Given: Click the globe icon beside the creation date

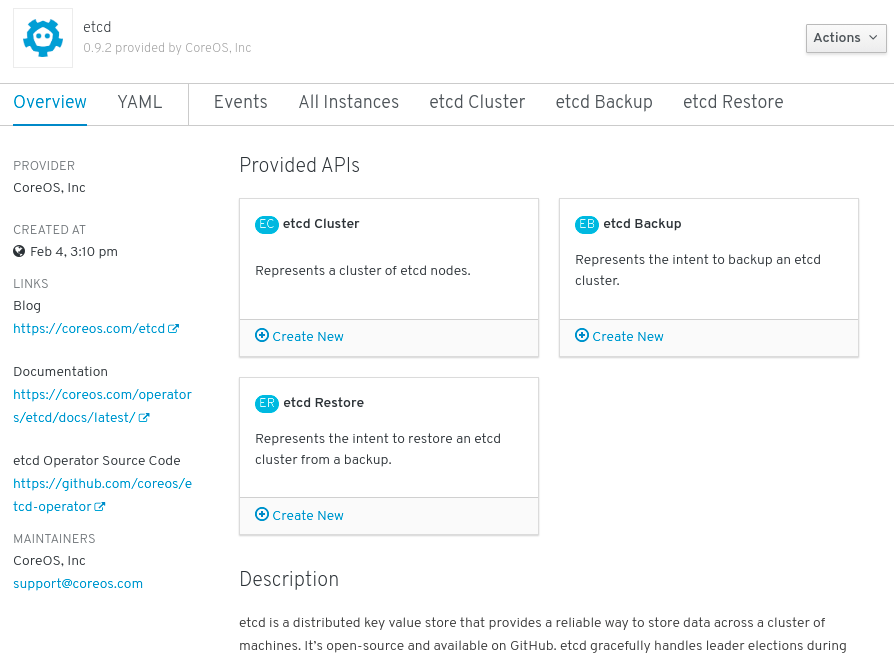Looking at the screenshot, I should click(x=19, y=252).
